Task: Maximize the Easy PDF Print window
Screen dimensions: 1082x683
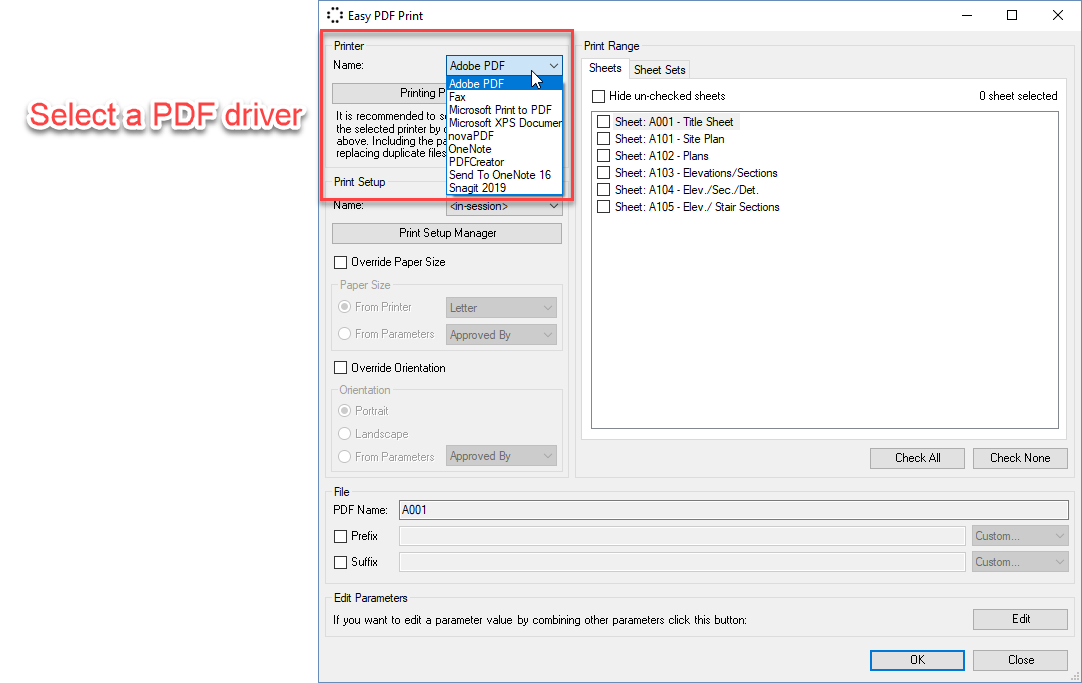Action: click(1012, 15)
